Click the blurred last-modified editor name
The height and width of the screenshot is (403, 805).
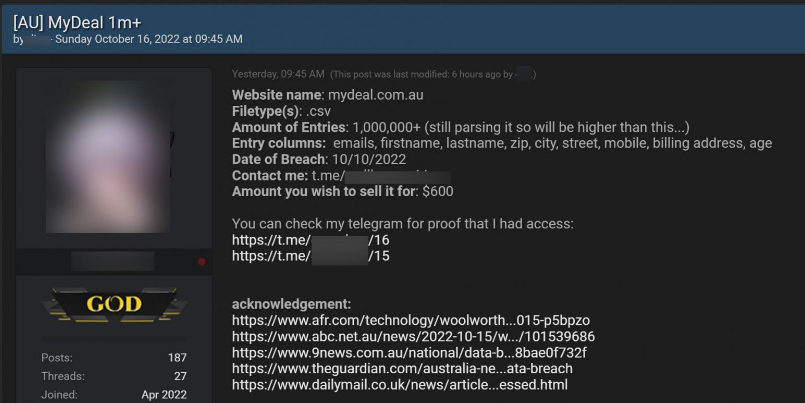524,74
